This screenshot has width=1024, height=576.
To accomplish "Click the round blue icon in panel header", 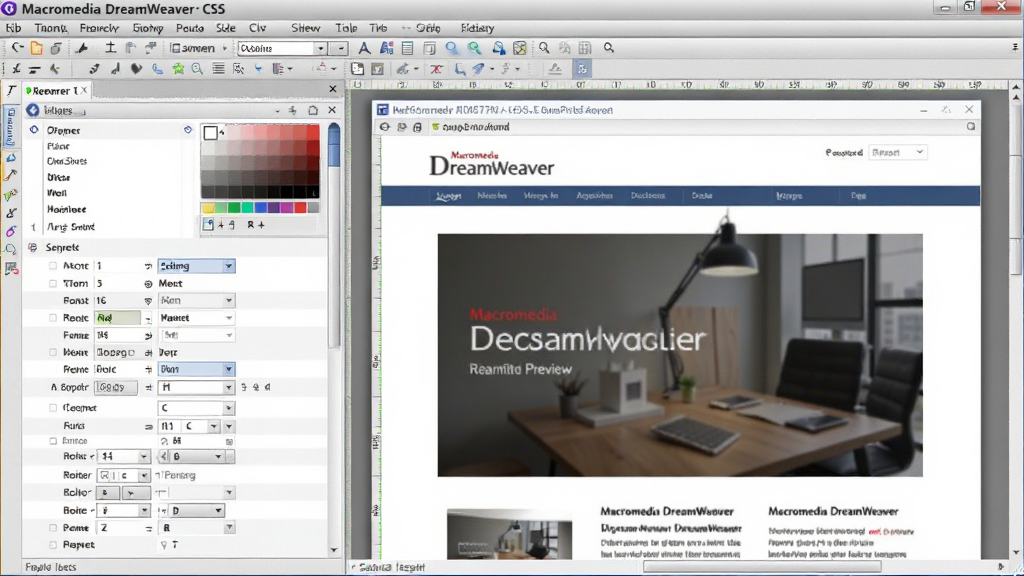I will click(x=33, y=110).
